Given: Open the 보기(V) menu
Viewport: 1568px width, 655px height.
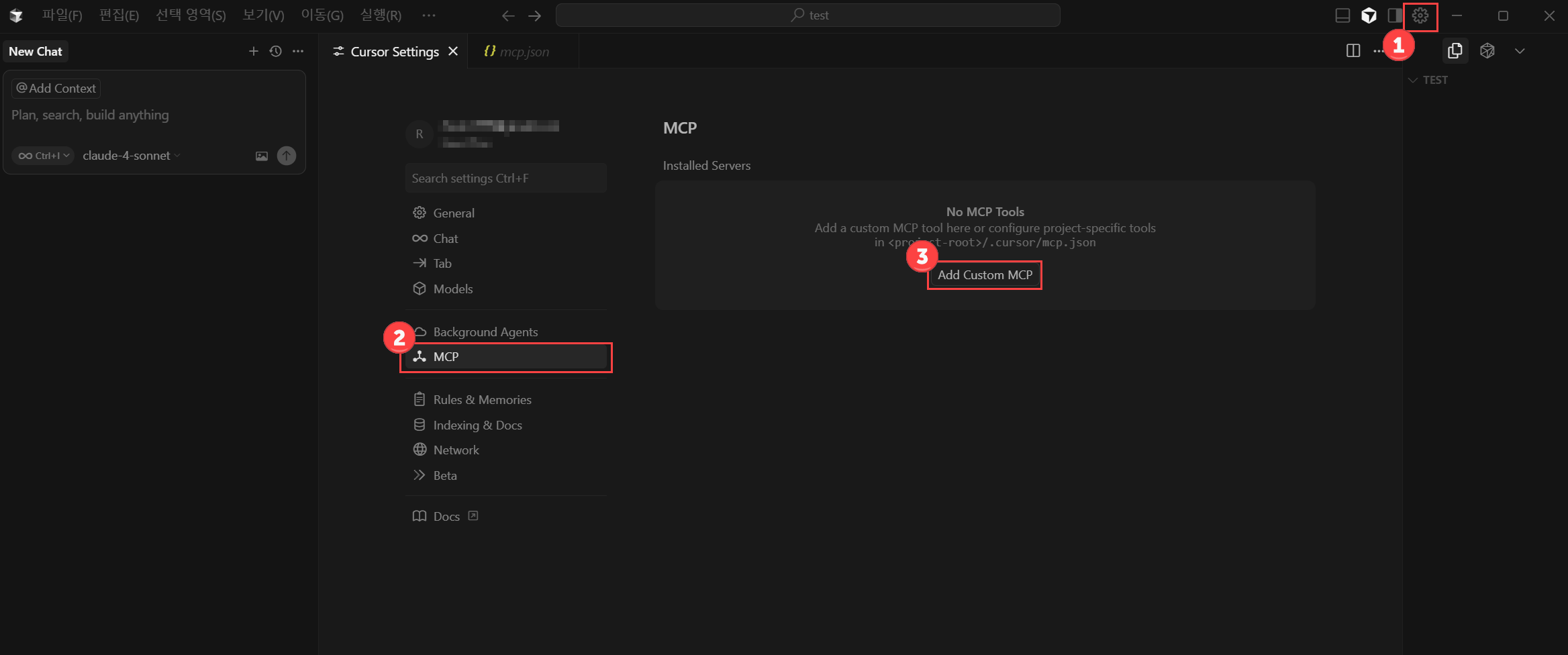Looking at the screenshot, I should point(263,15).
